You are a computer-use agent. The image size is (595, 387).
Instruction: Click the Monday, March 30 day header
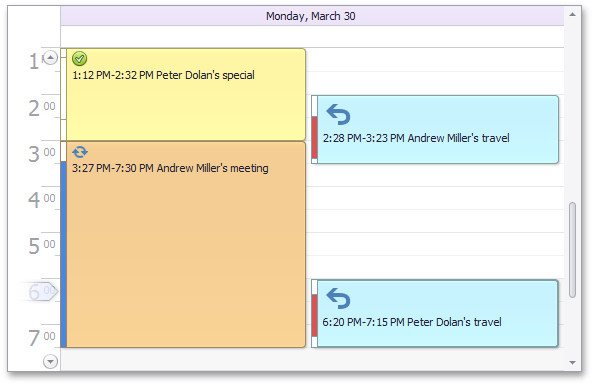point(312,16)
